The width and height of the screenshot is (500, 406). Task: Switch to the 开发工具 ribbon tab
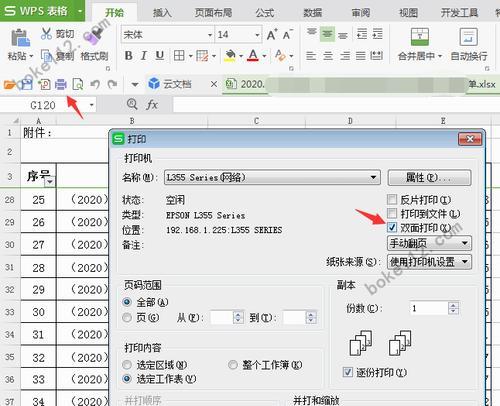click(x=459, y=13)
